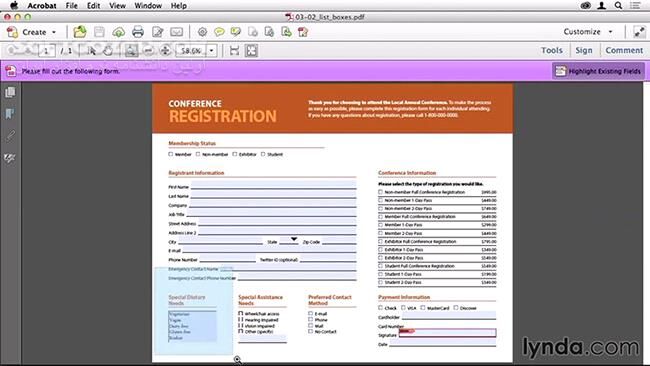The image size is (650, 366).
Task: Click the Spotlight search icon
Action: [618, 5]
